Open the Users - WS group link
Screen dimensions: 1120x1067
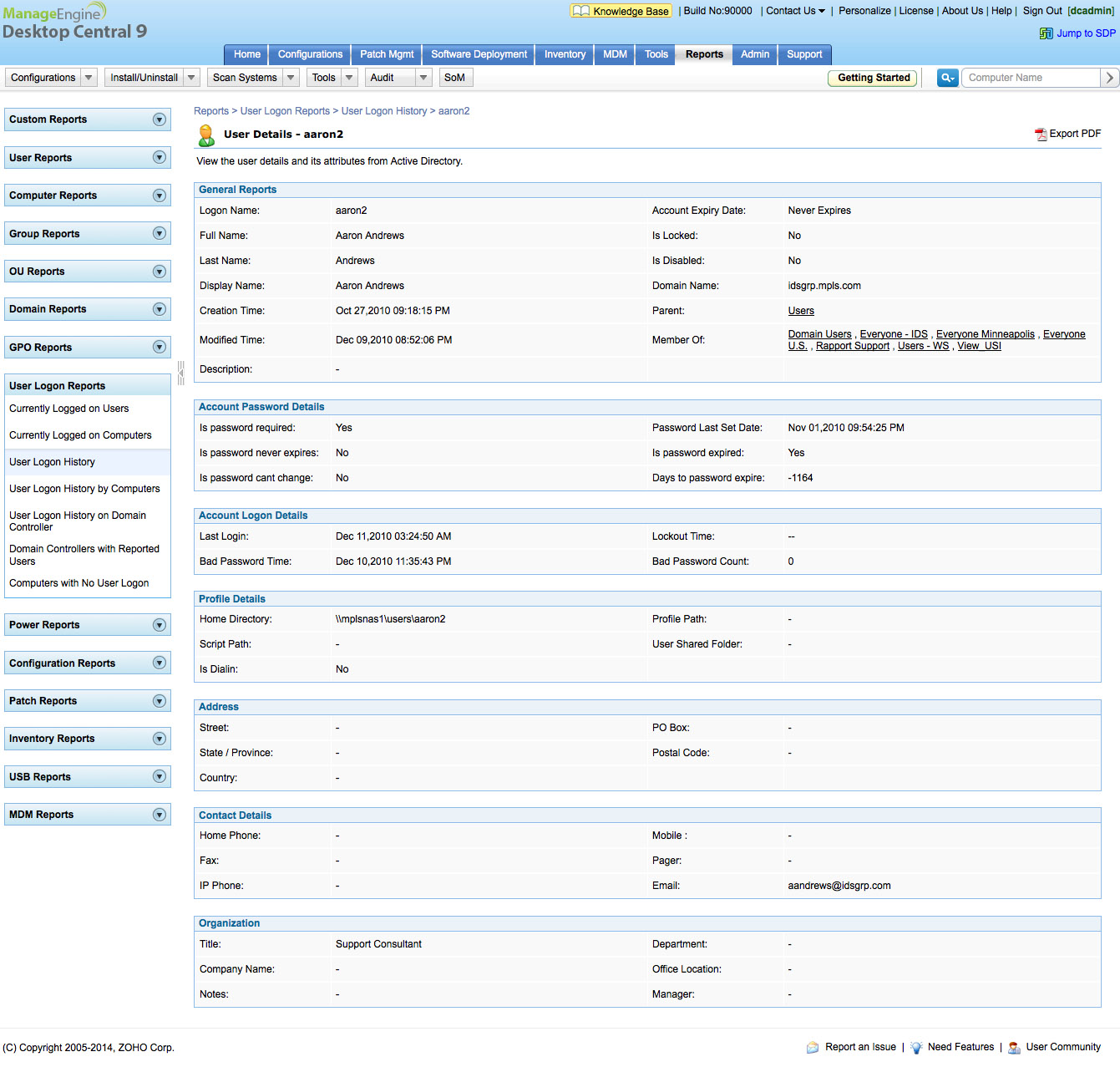[923, 346]
